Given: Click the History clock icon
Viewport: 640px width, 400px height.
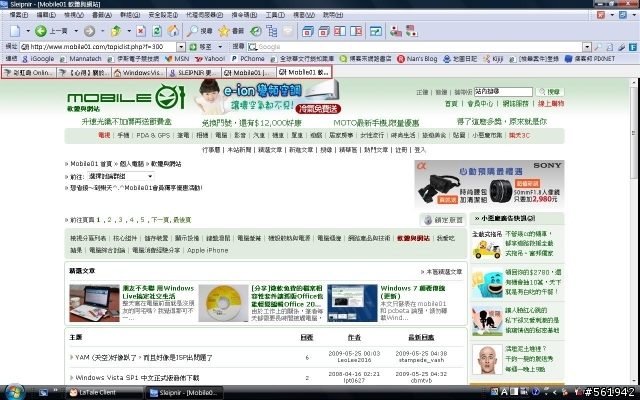Looking at the screenshot, I should (x=256, y=31).
